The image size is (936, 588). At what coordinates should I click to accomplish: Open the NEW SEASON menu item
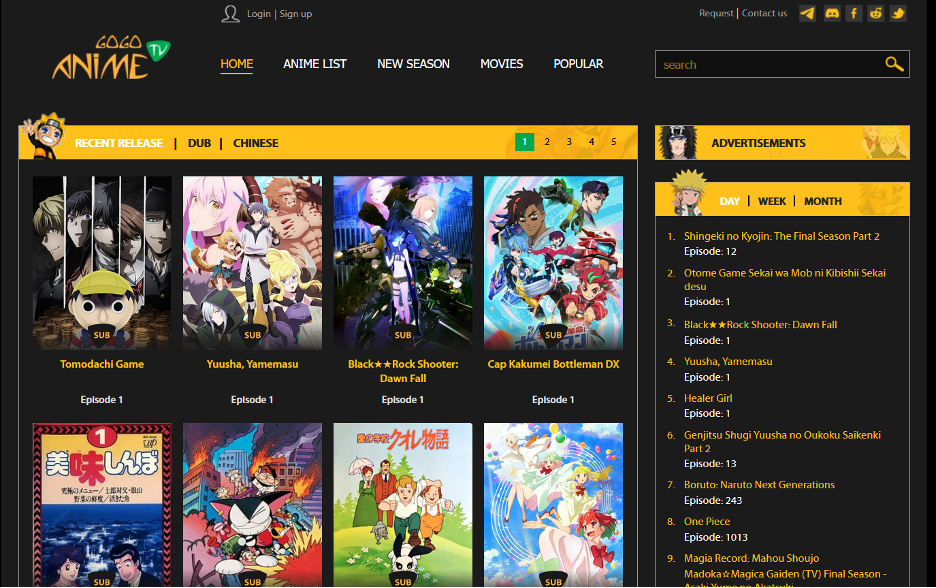(413, 64)
